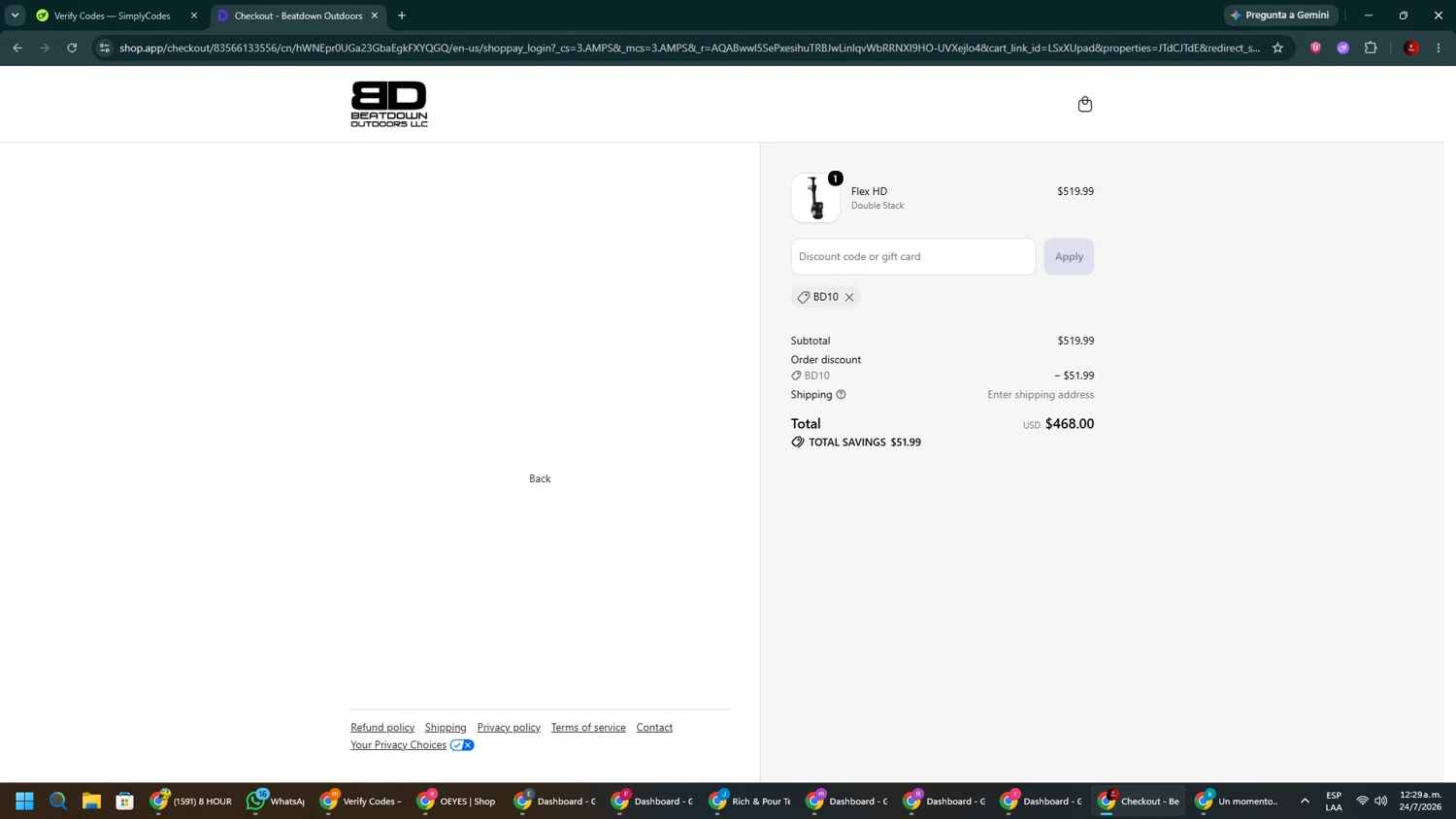Click the − $51.99 discount amount
Viewport: 1456px width, 819px height.
1074,376
